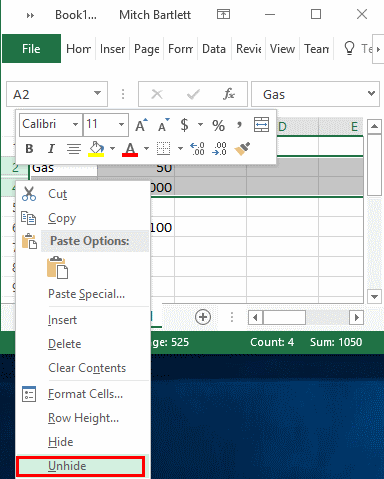This screenshot has width=384, height=479.
Task: Click the Sum: 1050 status bar value
Action: click(336, 342)
